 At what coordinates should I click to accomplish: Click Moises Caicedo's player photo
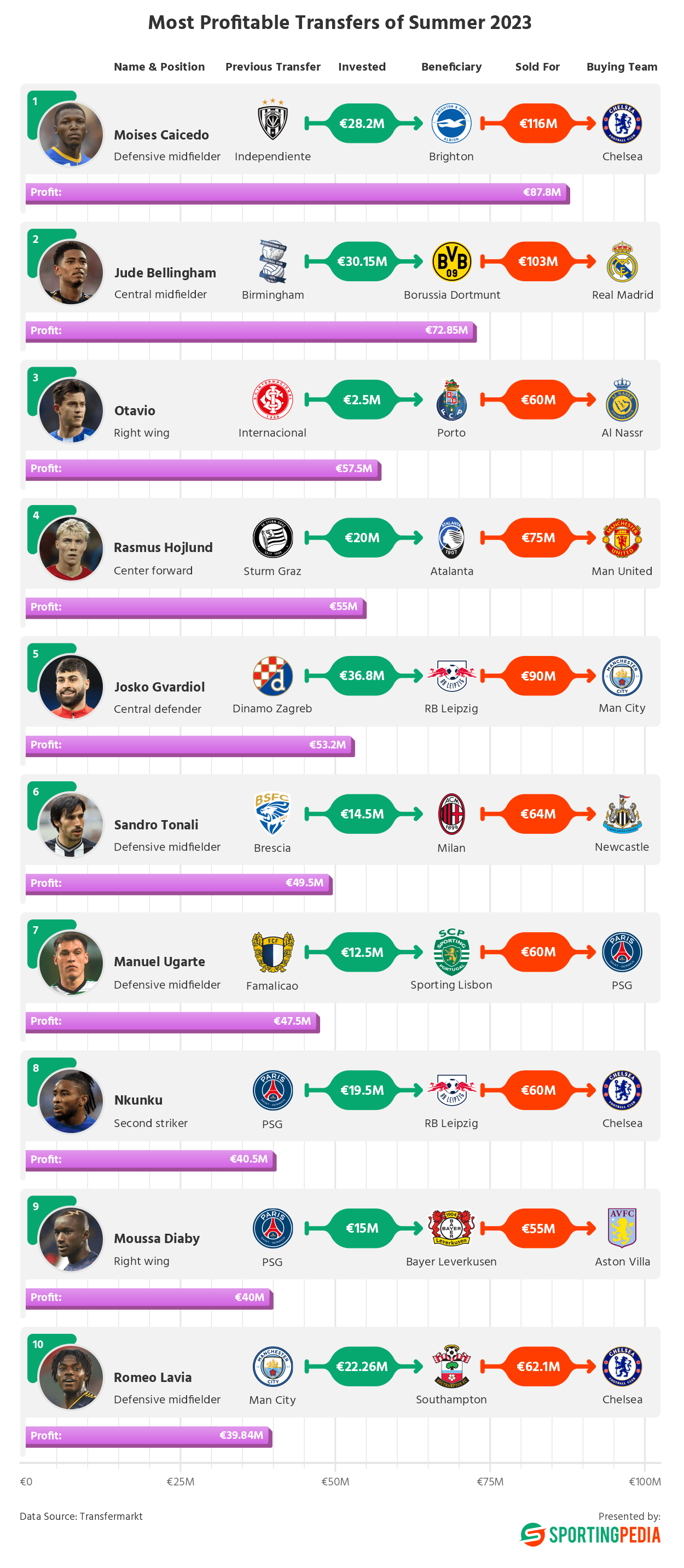[71, 134]
